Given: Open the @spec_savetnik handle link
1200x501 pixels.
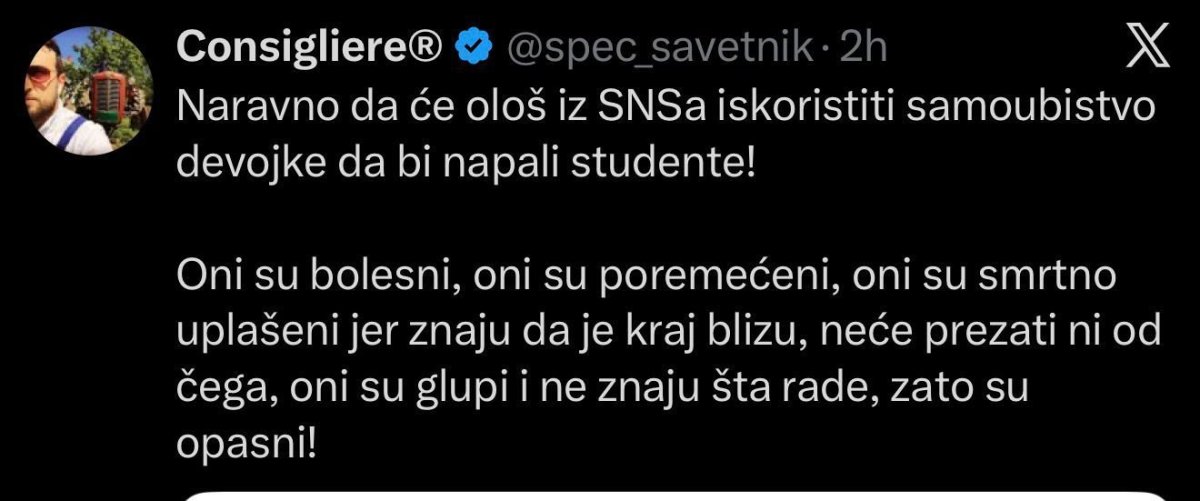Looking at the screenshot, I should click(x=660, y=47).
